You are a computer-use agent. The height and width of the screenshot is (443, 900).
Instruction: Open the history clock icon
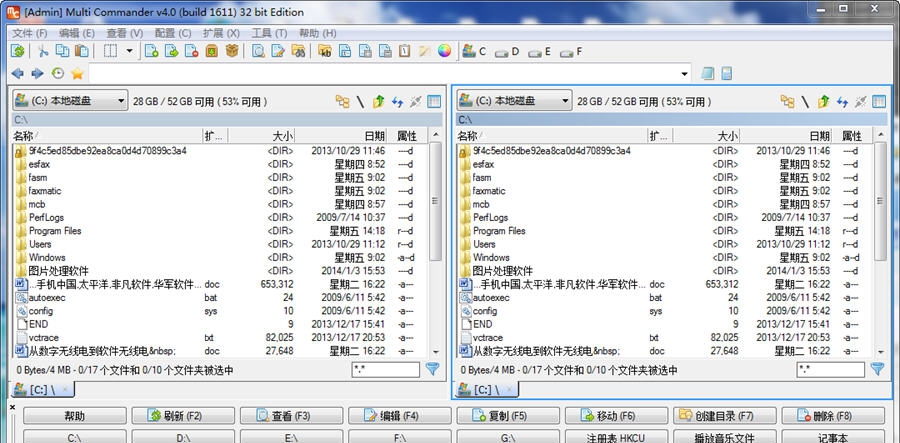[57, 73]
